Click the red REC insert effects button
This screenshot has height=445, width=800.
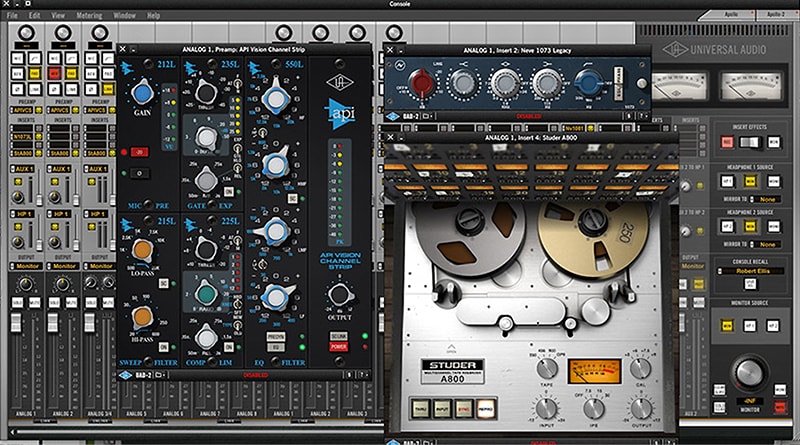pyautogui.click(x=727, y=142)
